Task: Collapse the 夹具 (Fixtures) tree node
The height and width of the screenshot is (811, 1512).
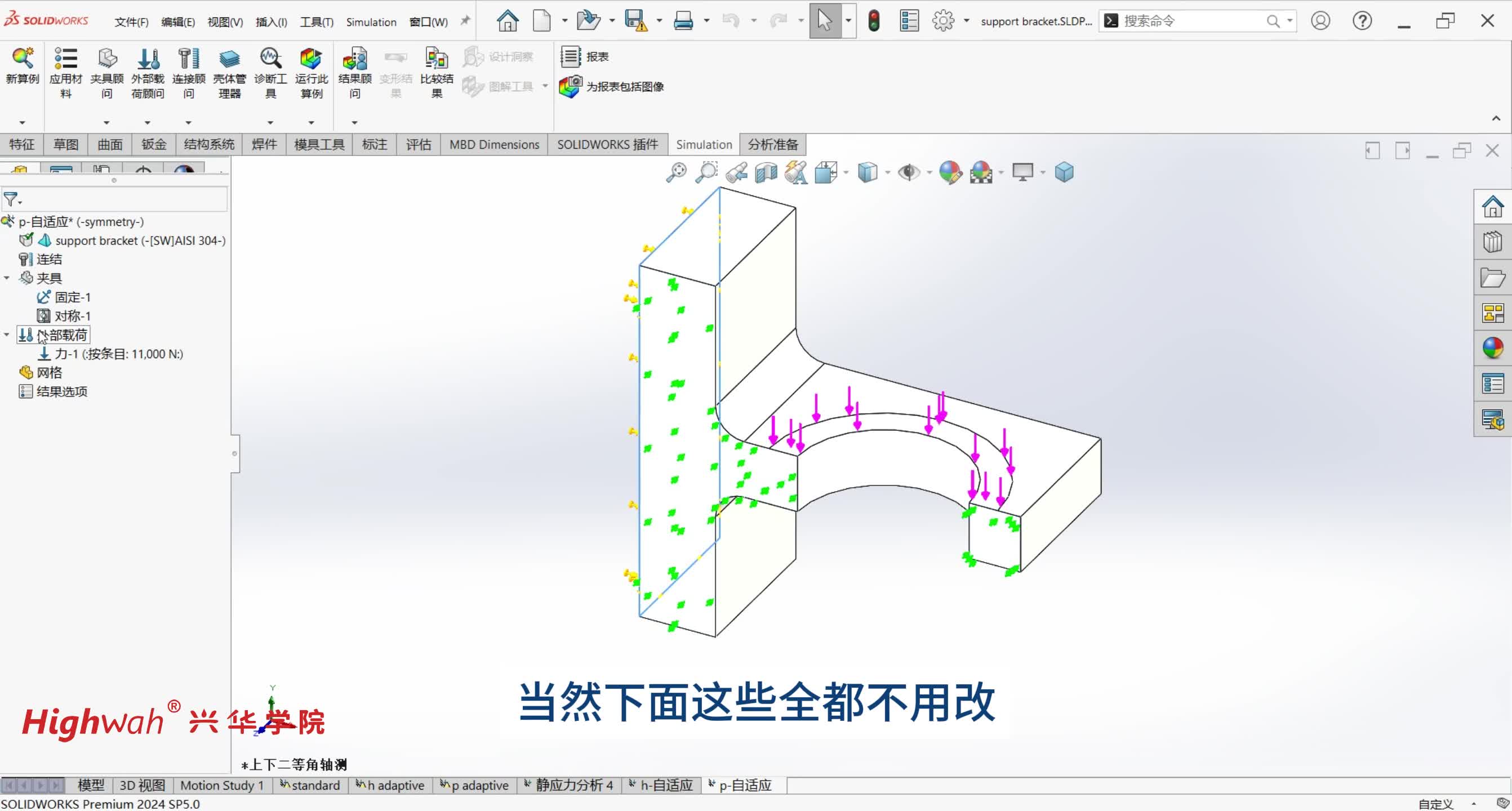Action: [x=7, y=278]
